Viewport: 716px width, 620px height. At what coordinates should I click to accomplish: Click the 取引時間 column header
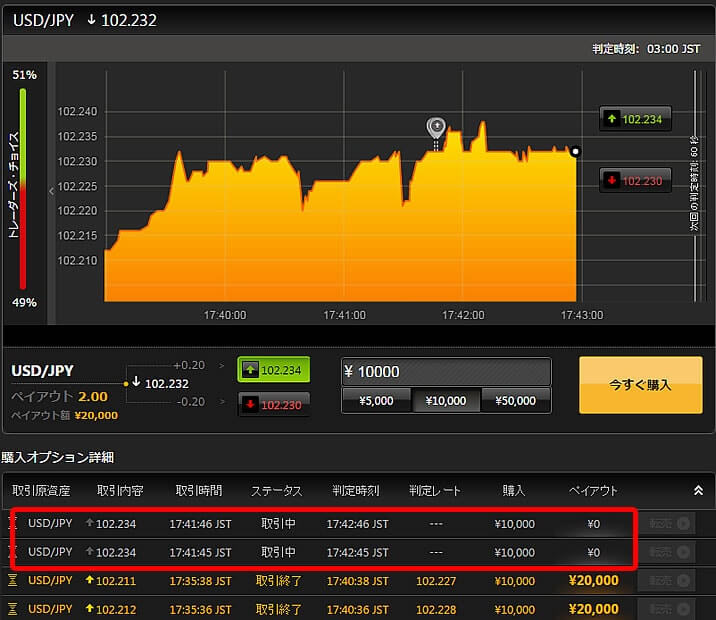[199, 491]
